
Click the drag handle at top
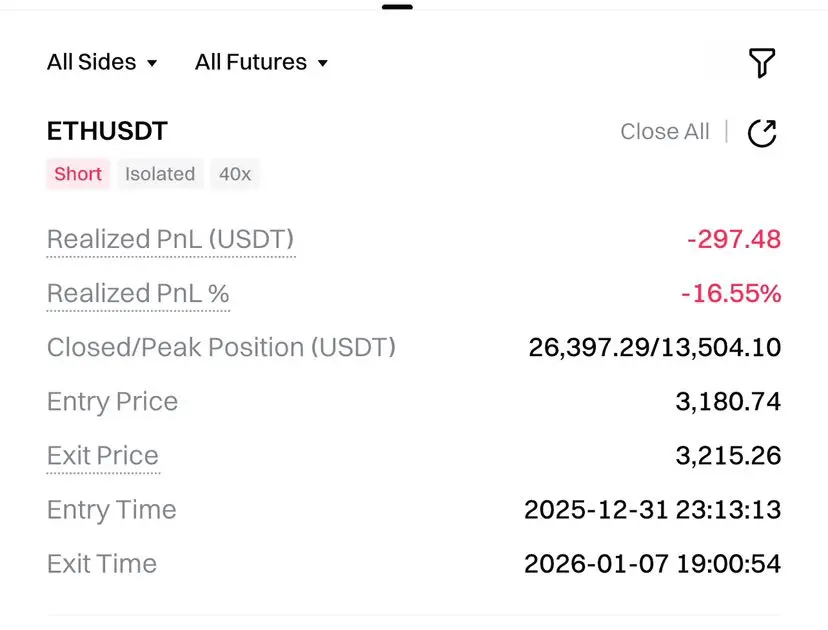coord(397,6)
